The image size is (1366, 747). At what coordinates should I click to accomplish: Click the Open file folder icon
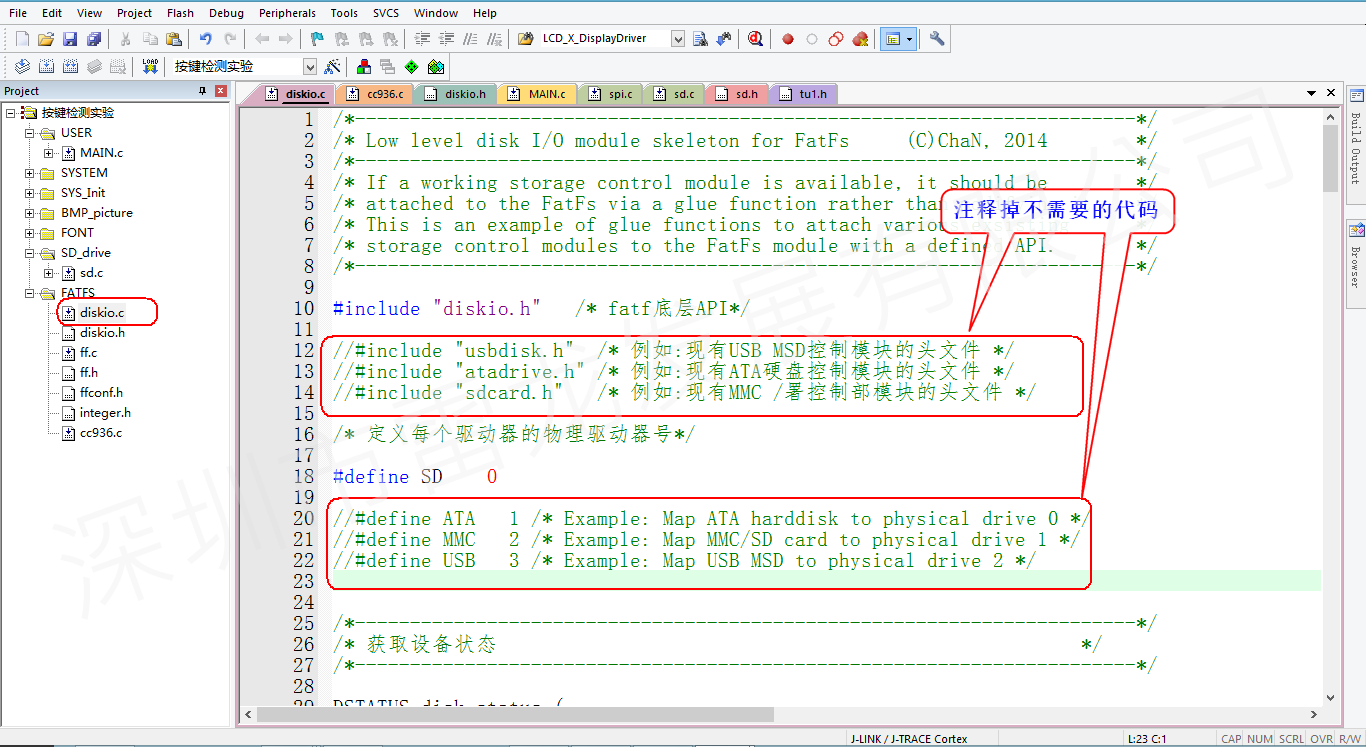coord(45,39)
